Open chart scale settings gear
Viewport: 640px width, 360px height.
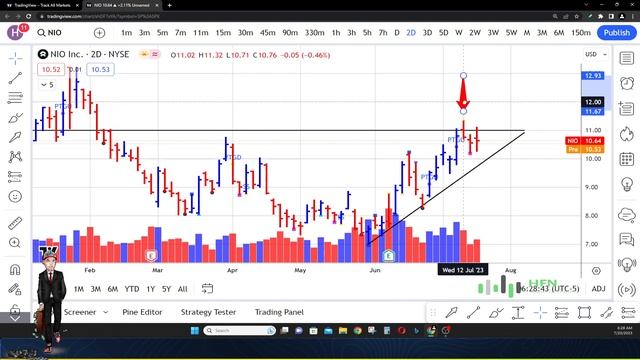(596, 271)
